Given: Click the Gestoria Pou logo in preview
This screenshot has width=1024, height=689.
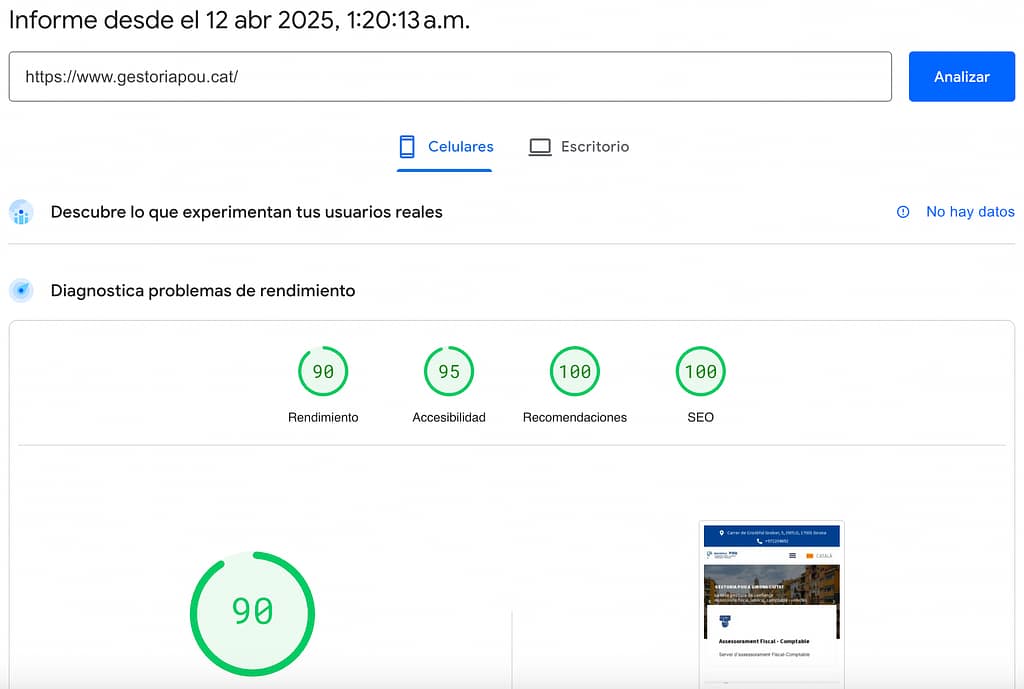Looking at the screenshot, I should tap(722, 555).
